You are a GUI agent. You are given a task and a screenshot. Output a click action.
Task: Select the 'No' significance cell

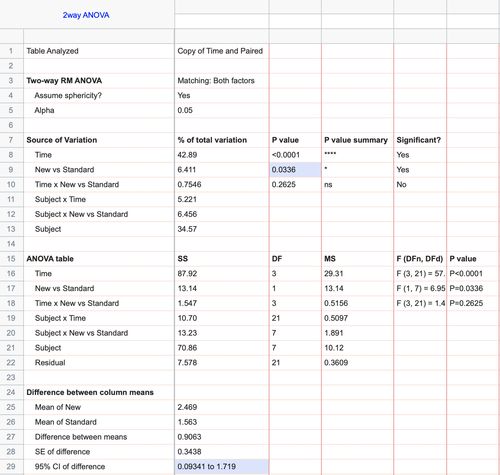[420, 184]
